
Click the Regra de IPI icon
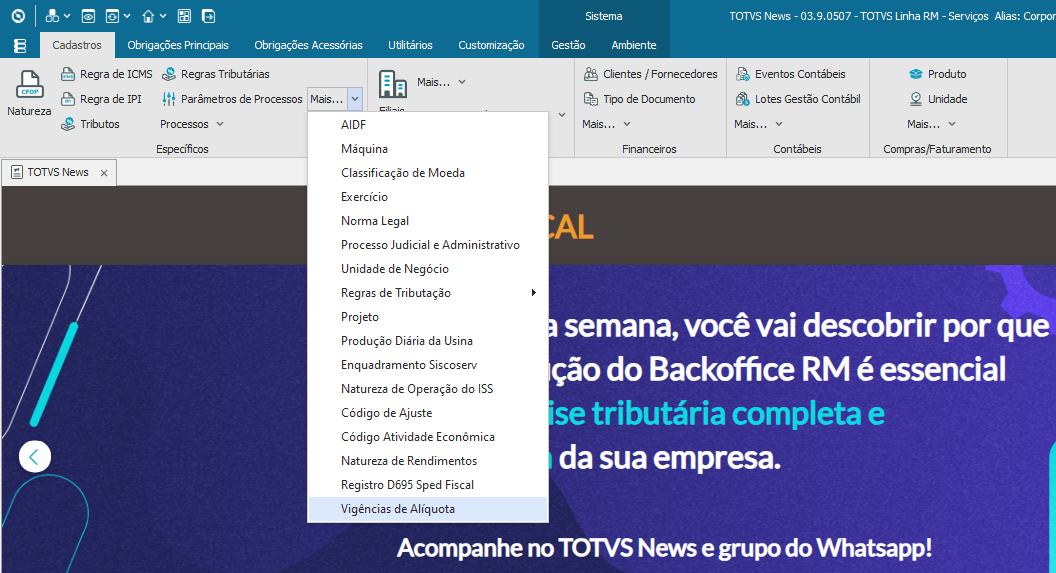(x=67, y=99)
